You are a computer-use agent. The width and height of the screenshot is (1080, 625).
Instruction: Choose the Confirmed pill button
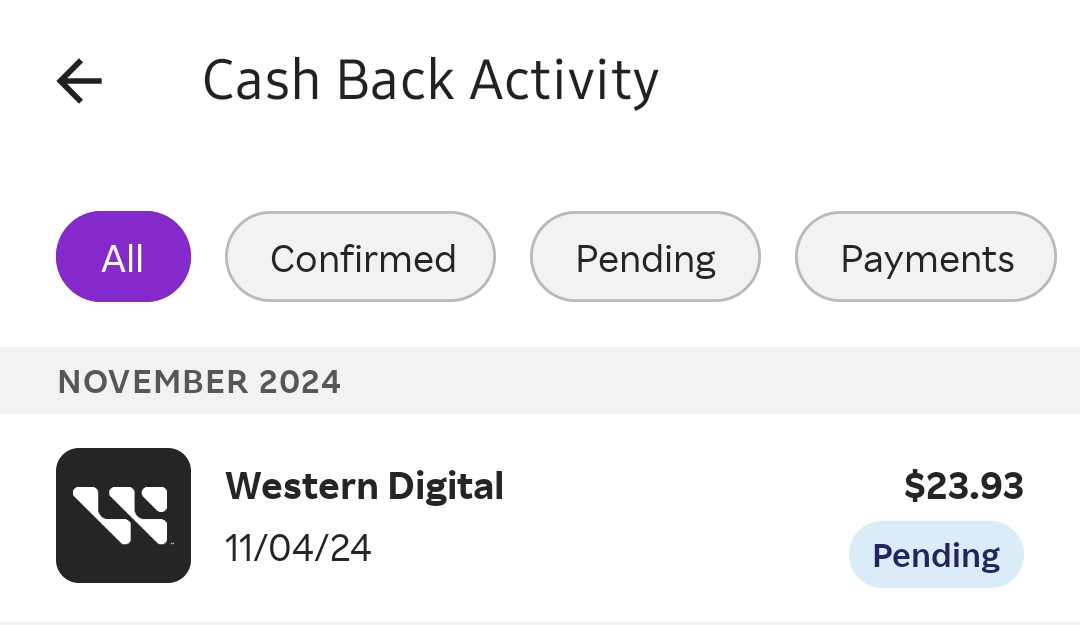[x=361, y=257]
